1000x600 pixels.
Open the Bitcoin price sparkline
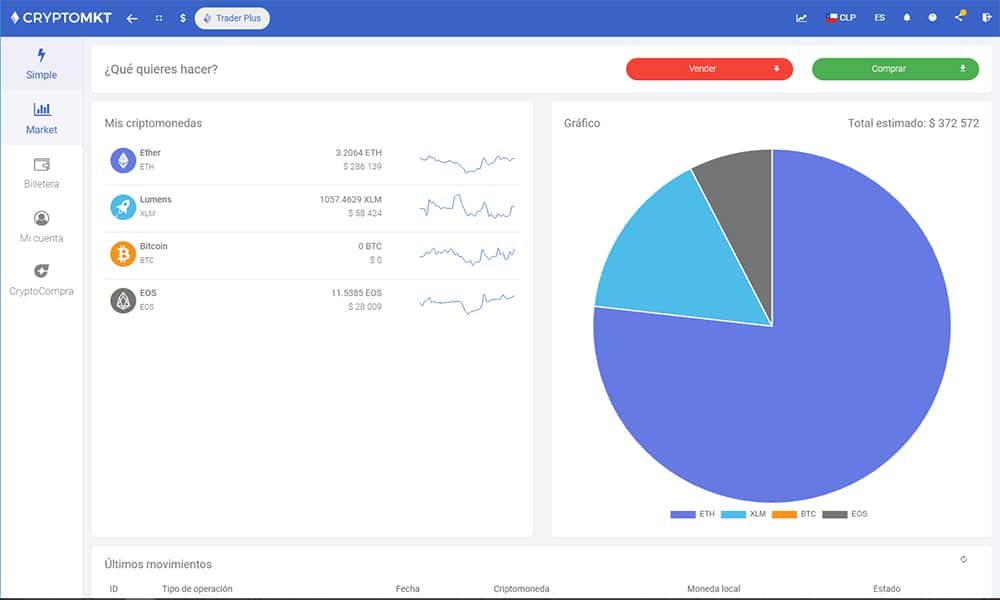467,255
